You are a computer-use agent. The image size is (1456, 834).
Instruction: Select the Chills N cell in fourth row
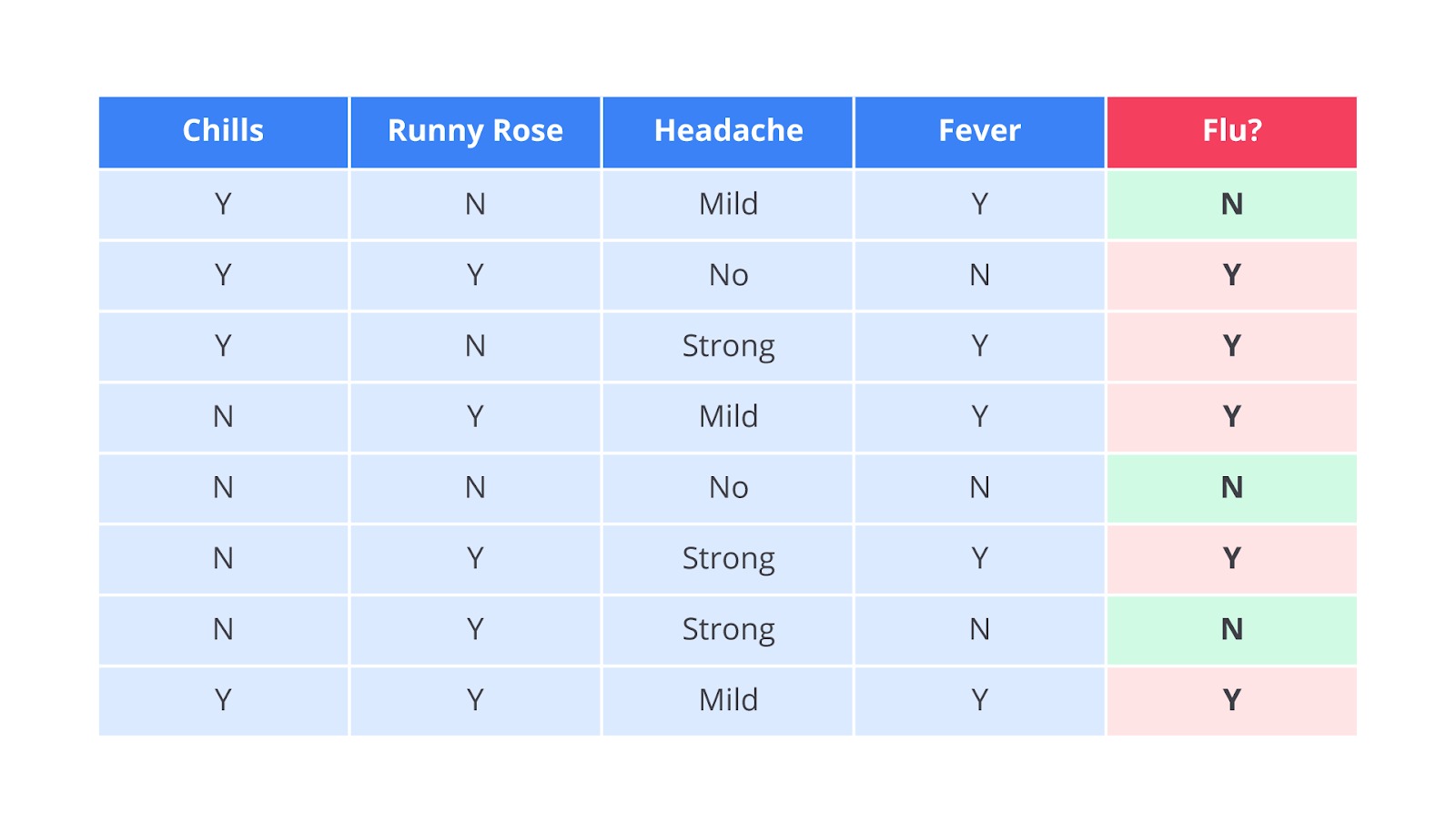(x=223, y=417)
